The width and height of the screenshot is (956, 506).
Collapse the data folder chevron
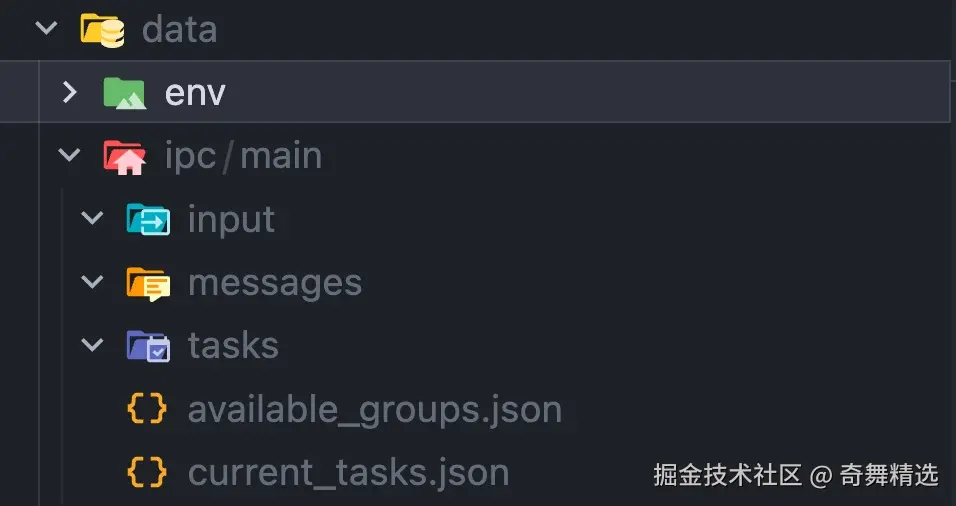46,29
